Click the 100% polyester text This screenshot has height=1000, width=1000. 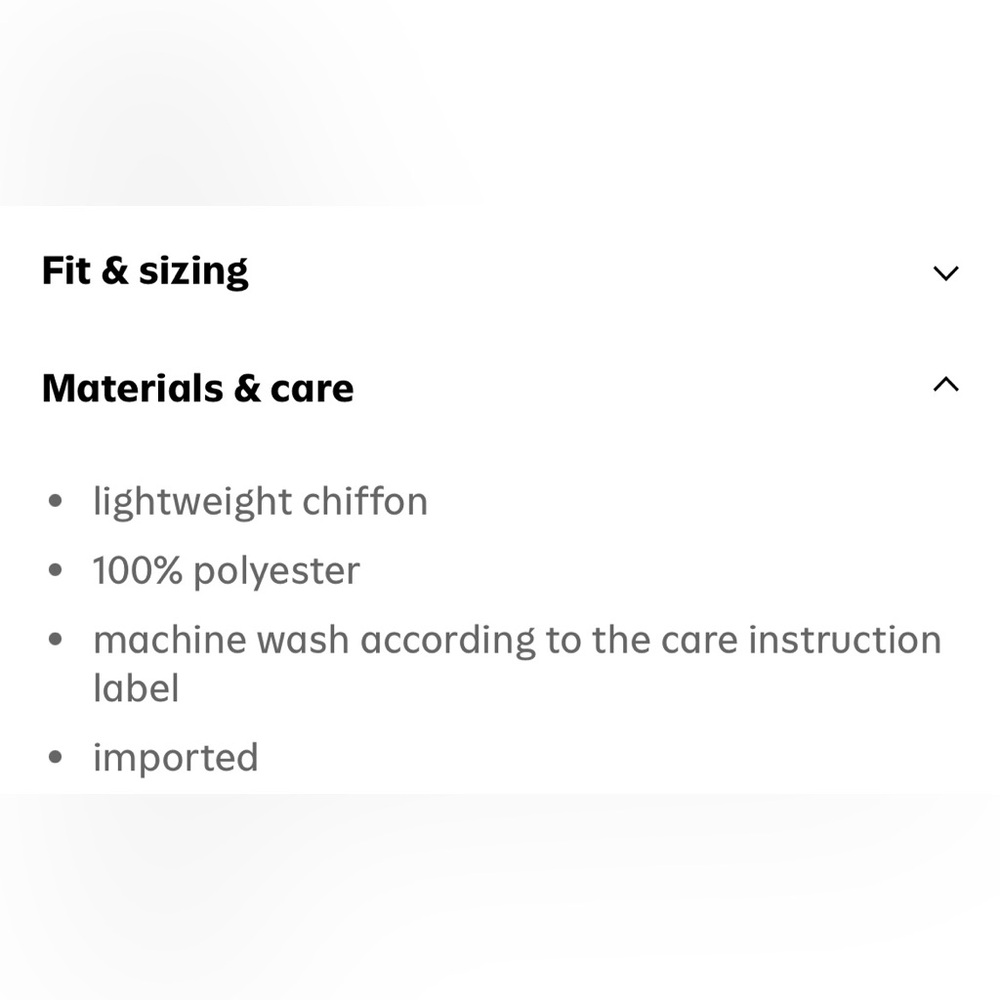click(x=226, y=571)
